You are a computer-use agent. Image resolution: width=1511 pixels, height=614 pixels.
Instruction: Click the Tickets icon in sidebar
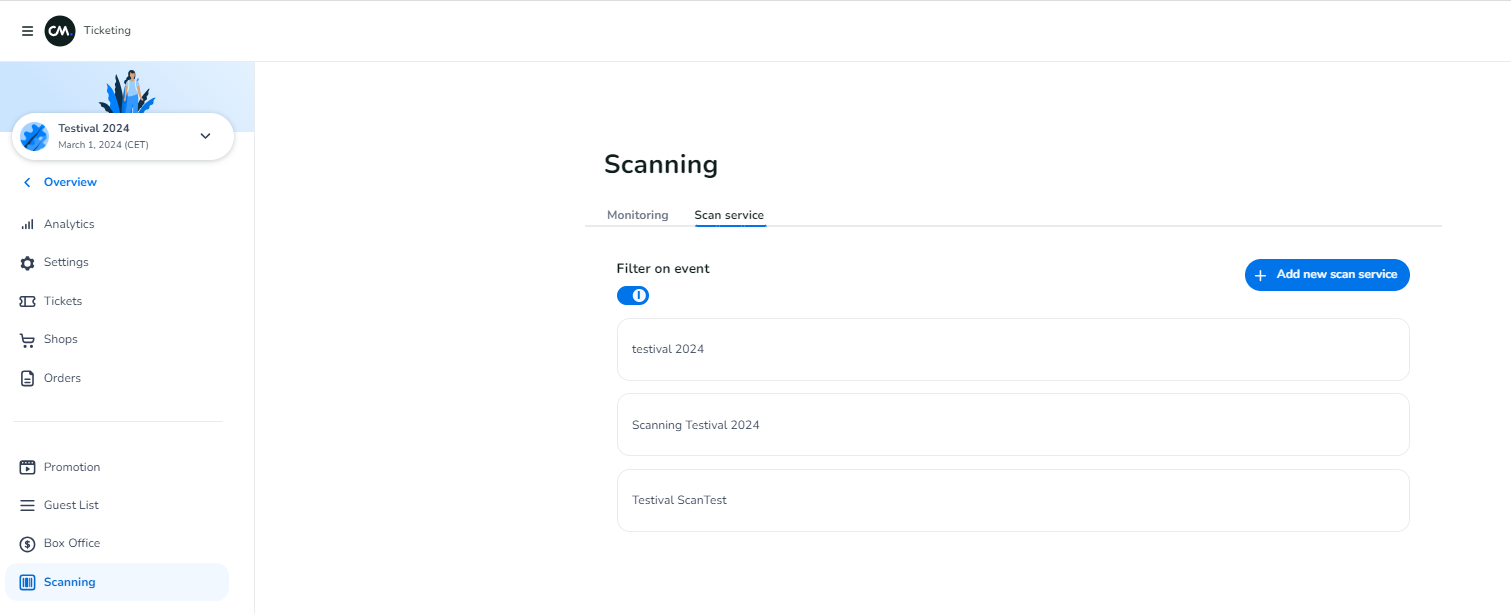pos(27,301)
